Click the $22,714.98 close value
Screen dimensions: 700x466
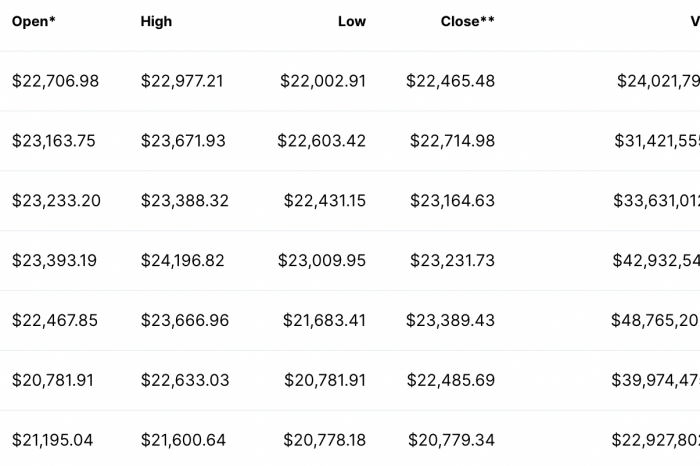tap(452, 141)
